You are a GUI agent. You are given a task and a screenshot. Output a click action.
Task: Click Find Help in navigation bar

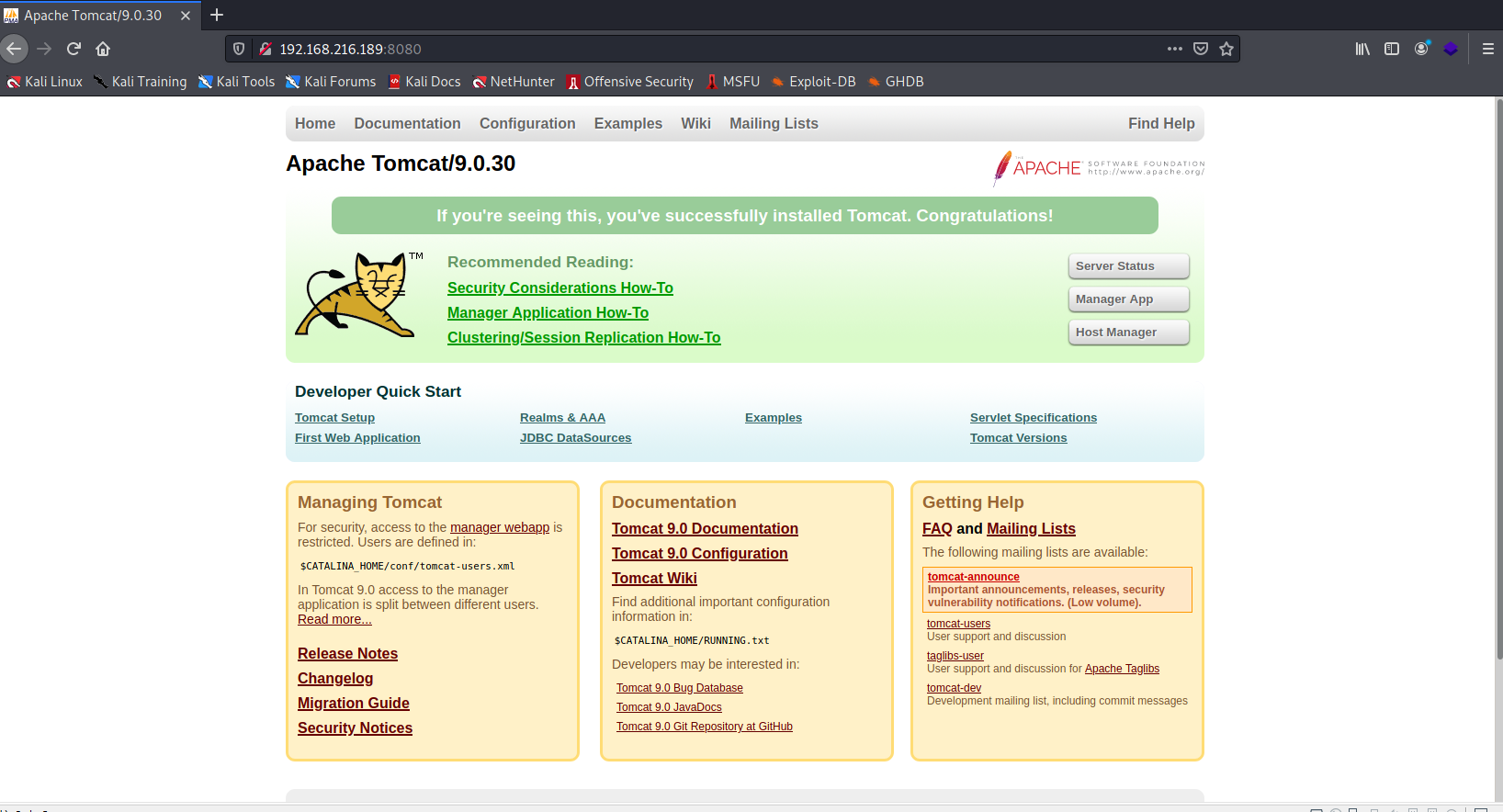(1161, 123)
